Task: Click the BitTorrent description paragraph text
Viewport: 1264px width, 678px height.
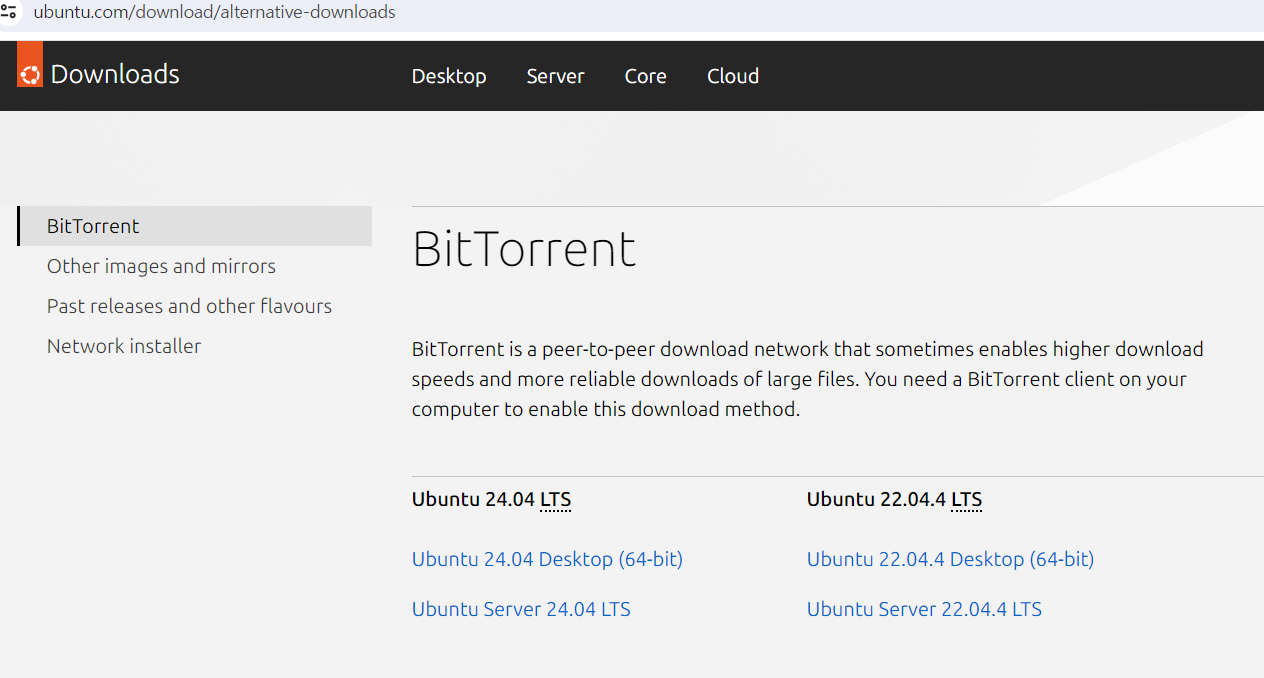Action: (807, 379)
